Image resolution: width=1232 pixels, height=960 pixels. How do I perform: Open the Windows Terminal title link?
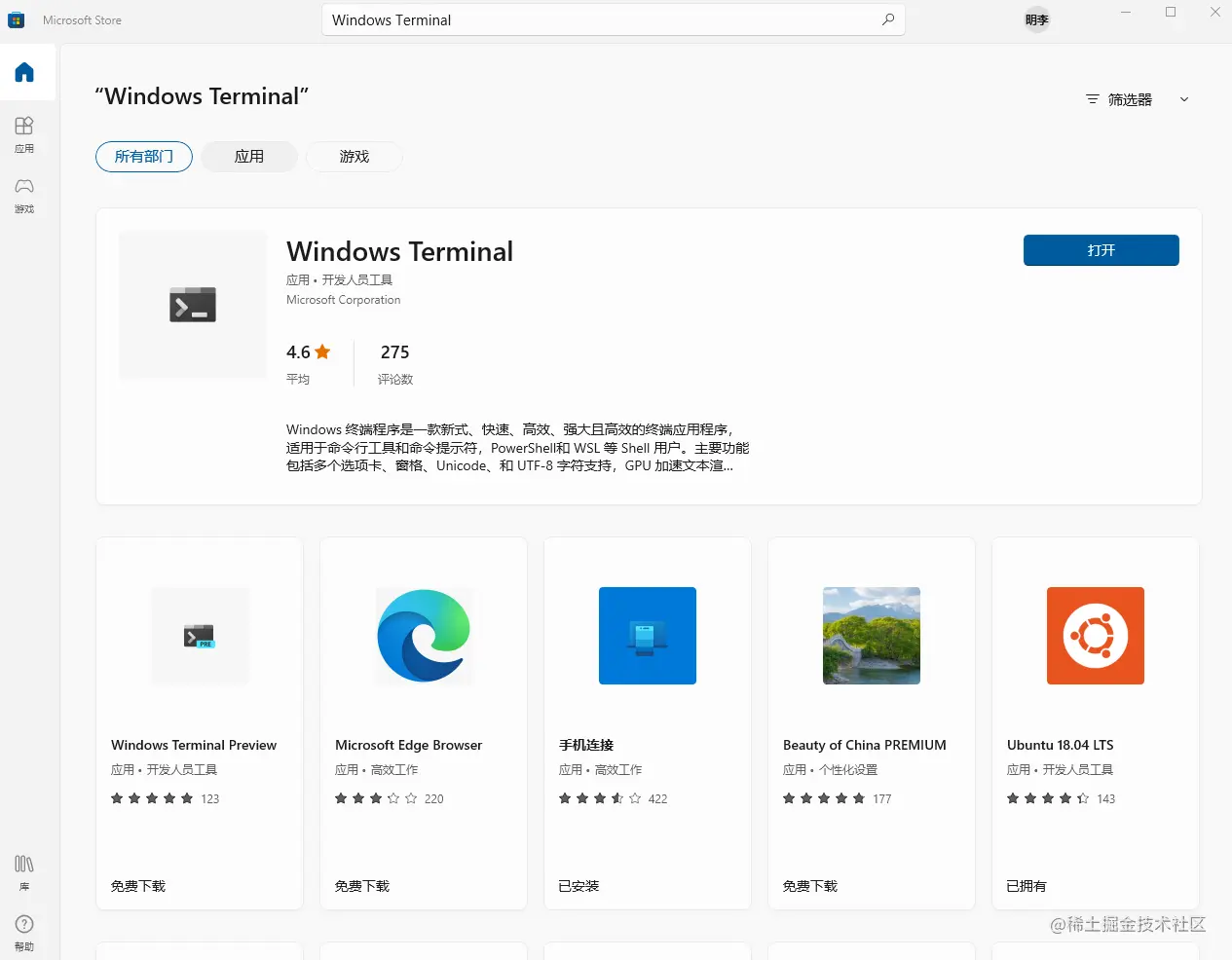click(399, 251)
